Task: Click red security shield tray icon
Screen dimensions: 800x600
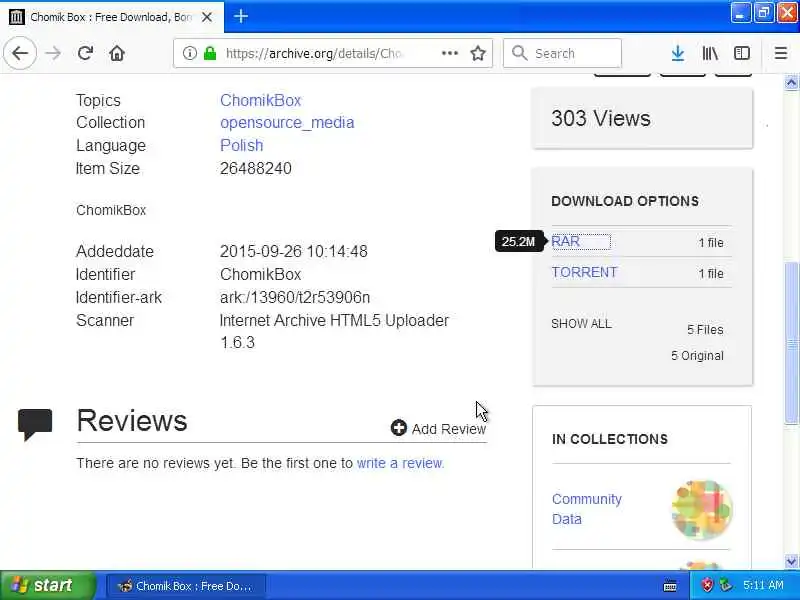Action: click(707, 586)
